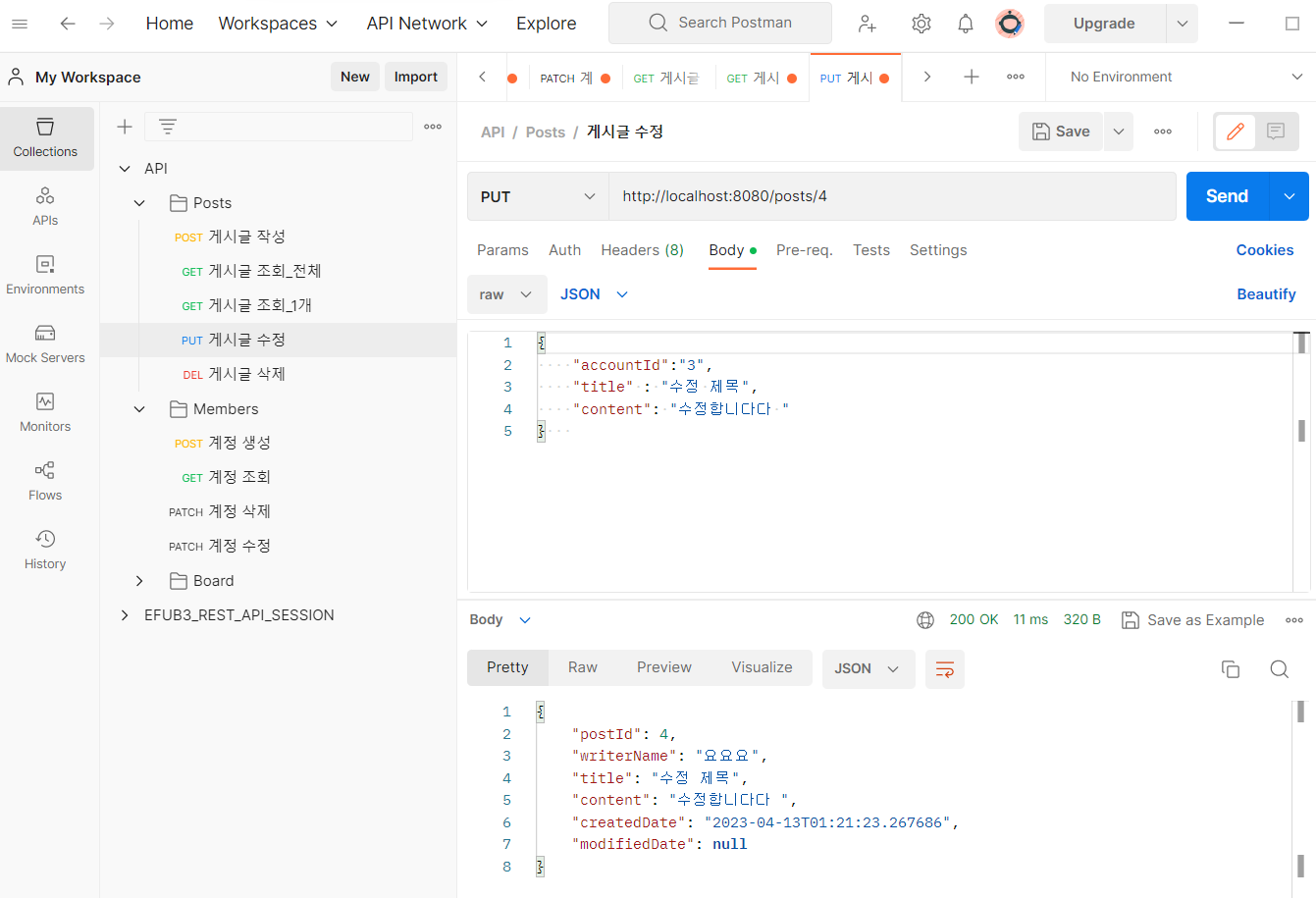Change the raw body type dropdown

point(506,294)
